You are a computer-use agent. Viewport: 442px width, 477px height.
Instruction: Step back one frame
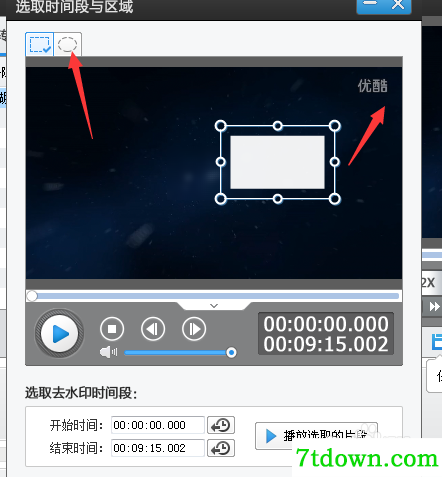(153, 329)
